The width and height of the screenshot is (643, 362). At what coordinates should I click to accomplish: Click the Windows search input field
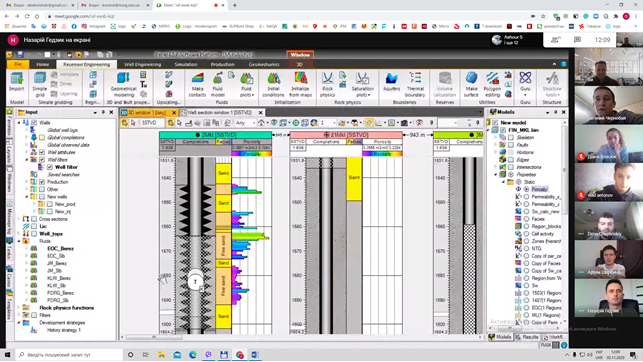(70, 355)
